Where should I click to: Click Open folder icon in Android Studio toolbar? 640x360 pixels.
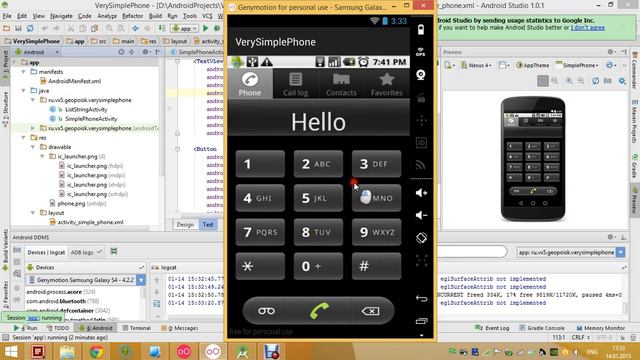(x=7, y=28)
